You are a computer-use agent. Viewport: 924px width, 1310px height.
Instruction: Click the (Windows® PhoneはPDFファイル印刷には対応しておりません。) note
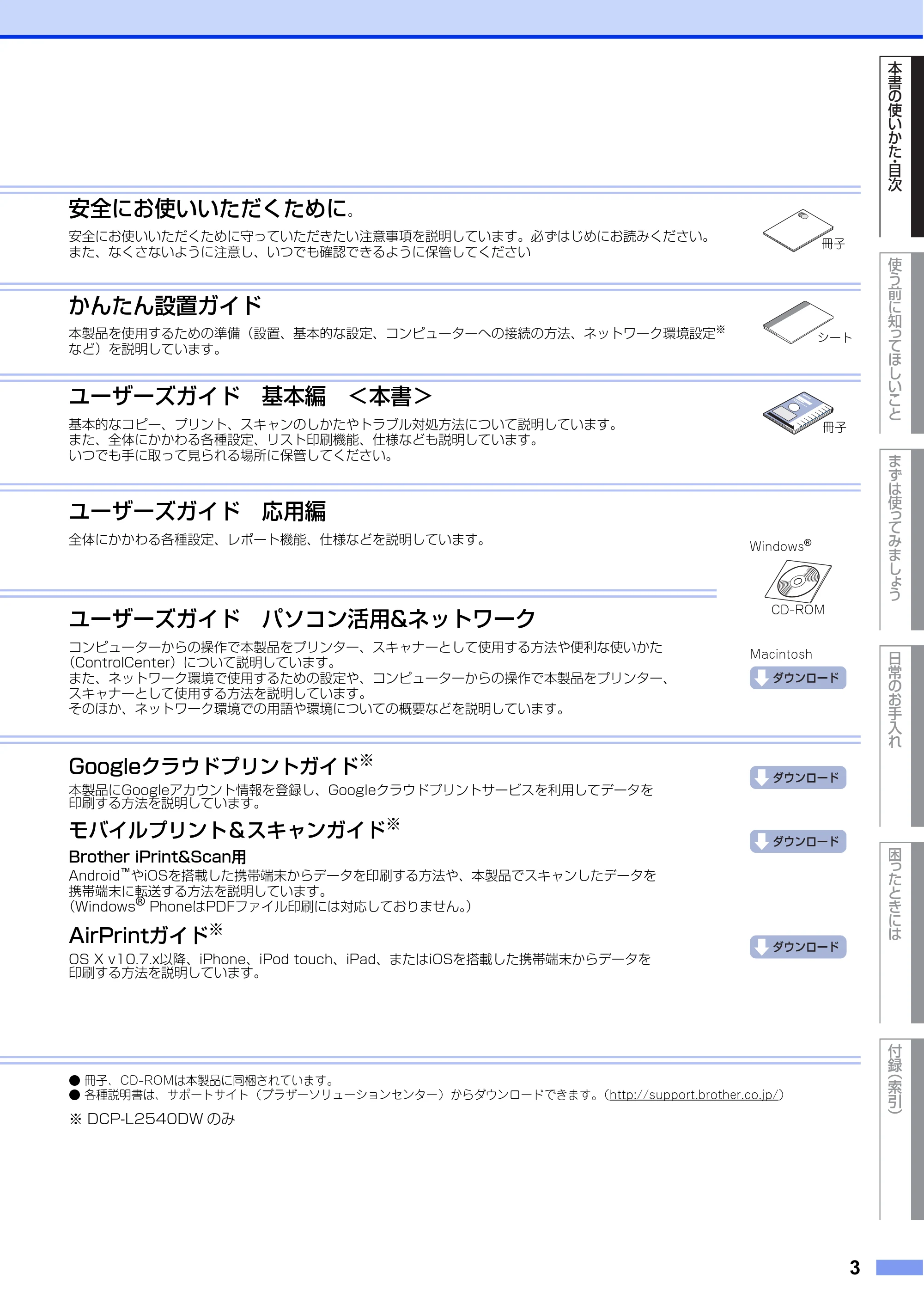(x=270, y=906)
